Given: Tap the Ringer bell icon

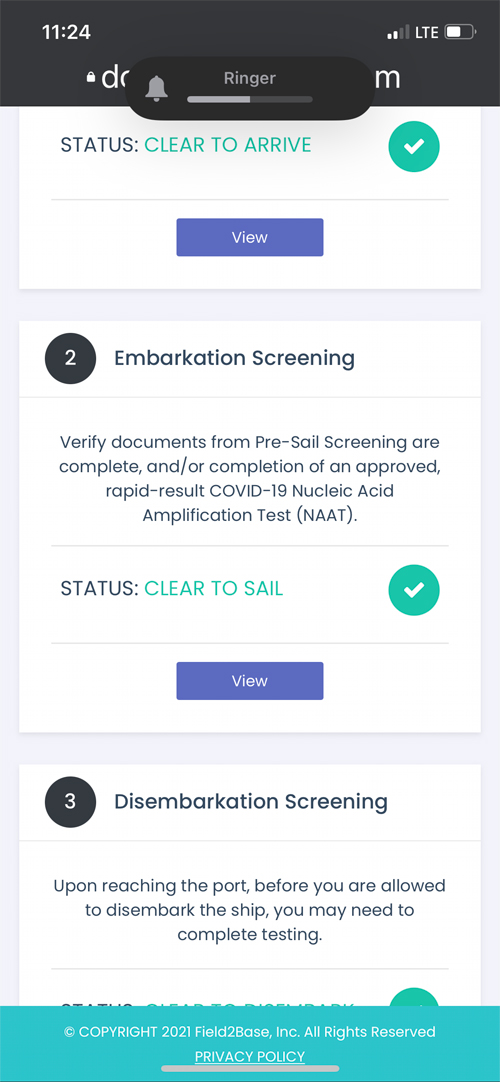Looking at the screenshot, I should [157, 88].
